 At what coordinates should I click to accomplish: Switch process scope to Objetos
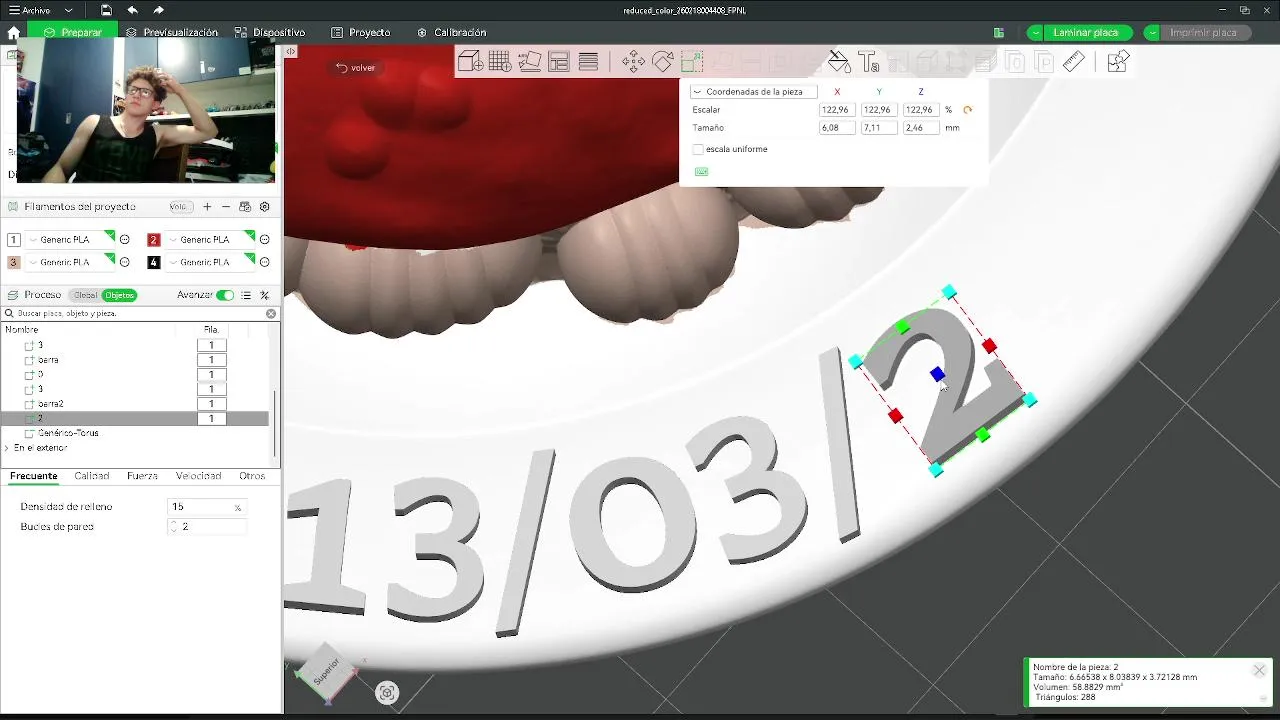click(x=119, y=295)
